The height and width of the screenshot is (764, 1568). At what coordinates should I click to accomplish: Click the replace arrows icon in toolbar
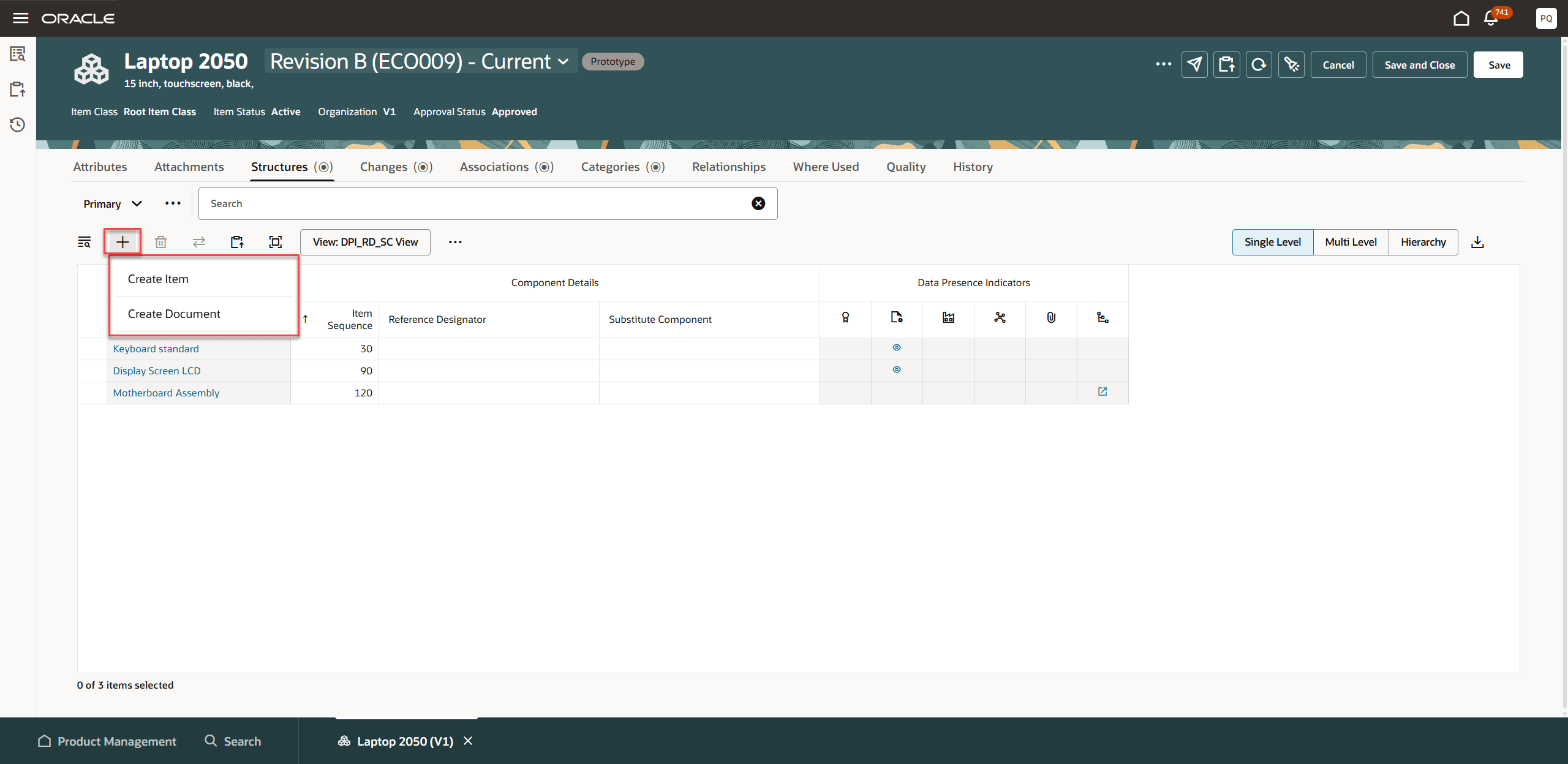tap(199, 242)
